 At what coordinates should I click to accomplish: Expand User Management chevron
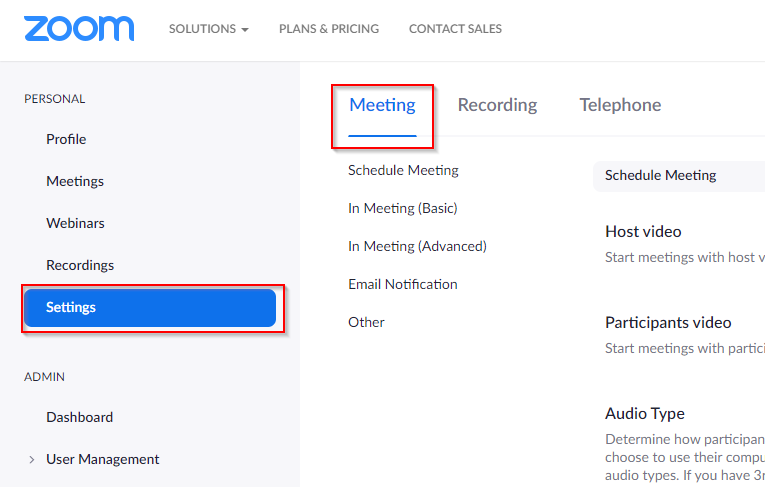tap(32, 460)
